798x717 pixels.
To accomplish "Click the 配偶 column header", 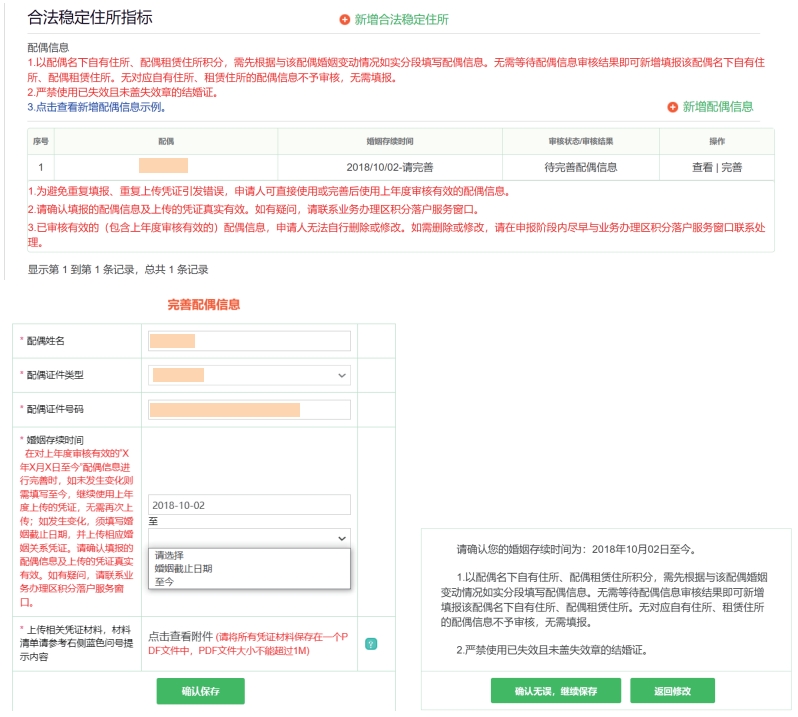I will (166, 141).
